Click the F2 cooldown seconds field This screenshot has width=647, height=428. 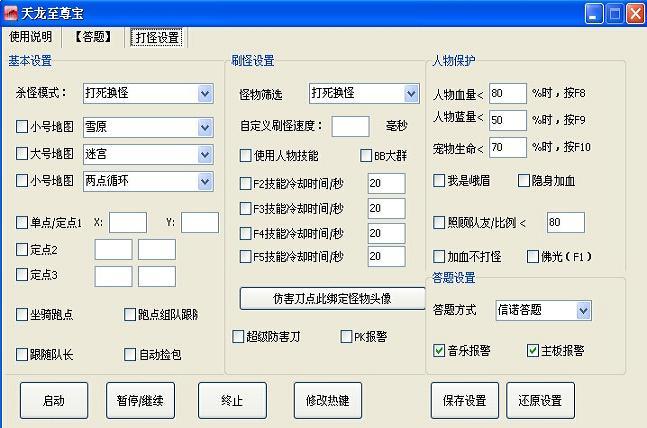[x=387, y=183]
